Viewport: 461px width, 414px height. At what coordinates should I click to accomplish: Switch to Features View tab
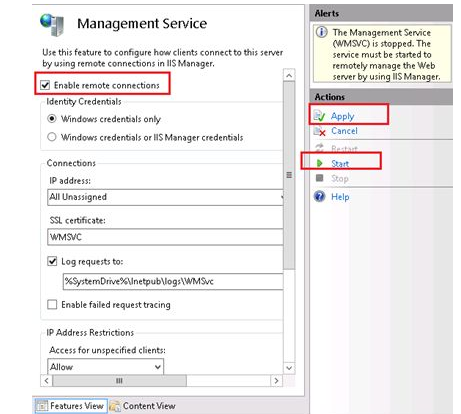click(x=71, y=406)
